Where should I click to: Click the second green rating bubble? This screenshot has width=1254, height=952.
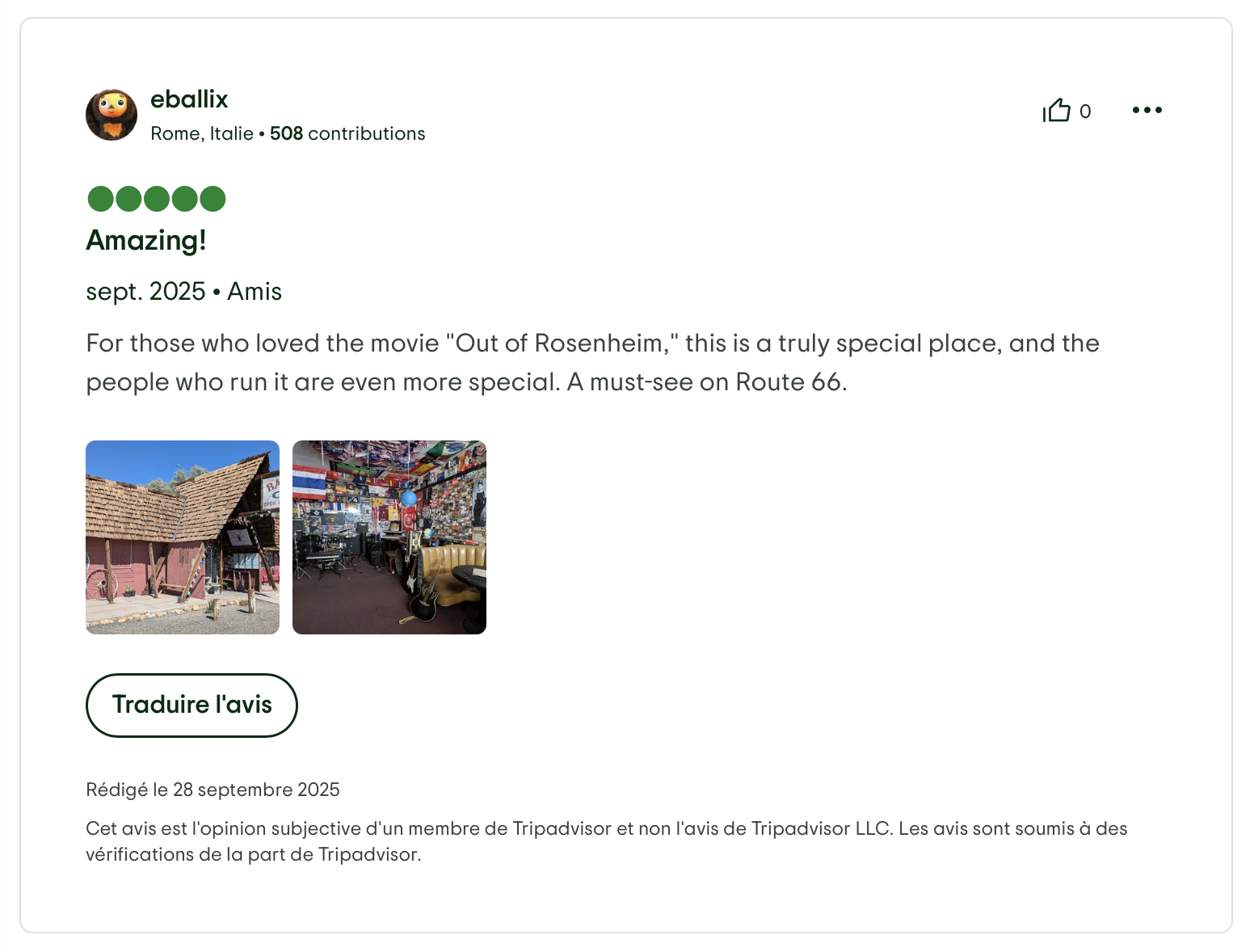pyautogui.click(x=128, y=199)
